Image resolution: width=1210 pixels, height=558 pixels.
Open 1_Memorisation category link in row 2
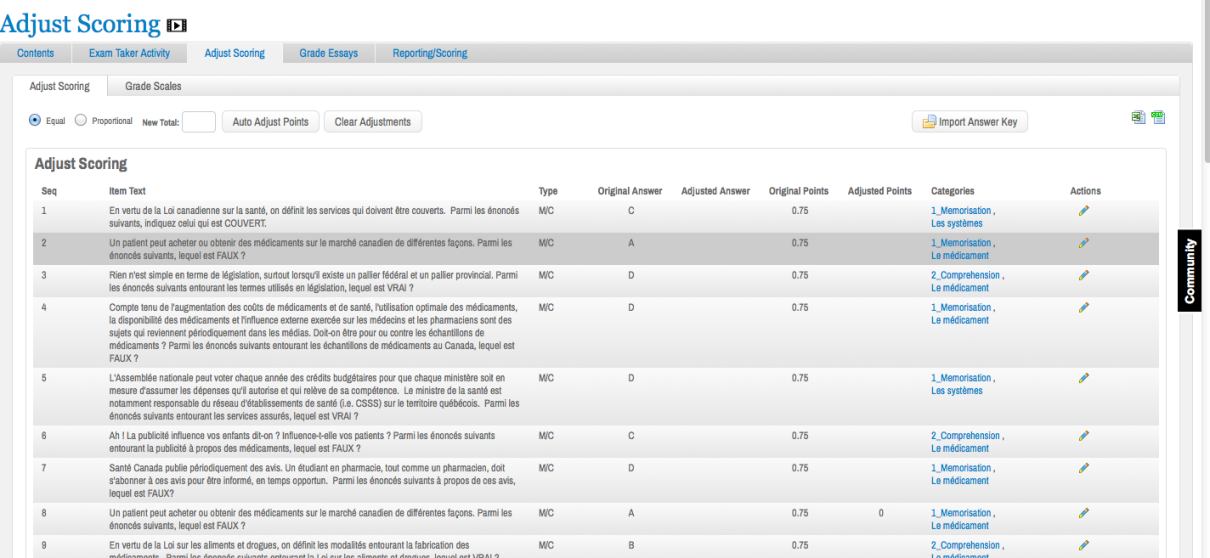point(961,243)
